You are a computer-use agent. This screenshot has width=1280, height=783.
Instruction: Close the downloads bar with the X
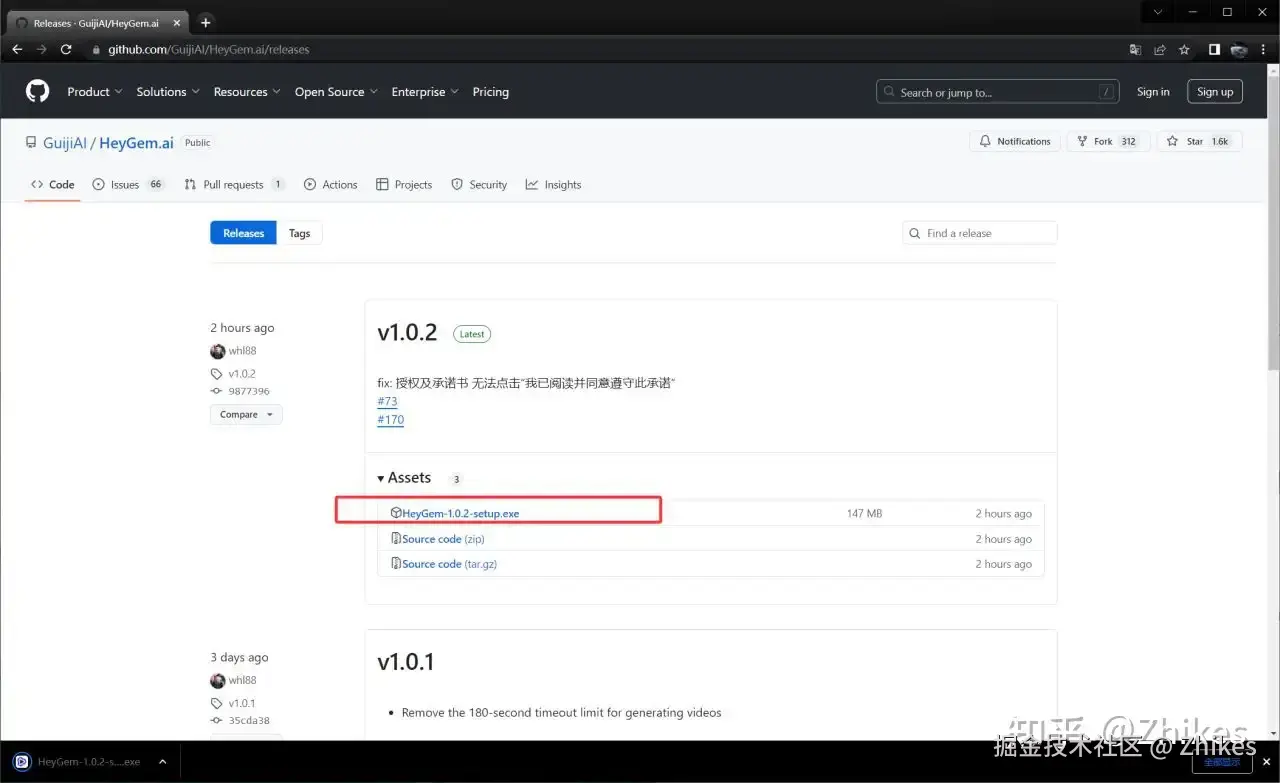pos(1267,763)
